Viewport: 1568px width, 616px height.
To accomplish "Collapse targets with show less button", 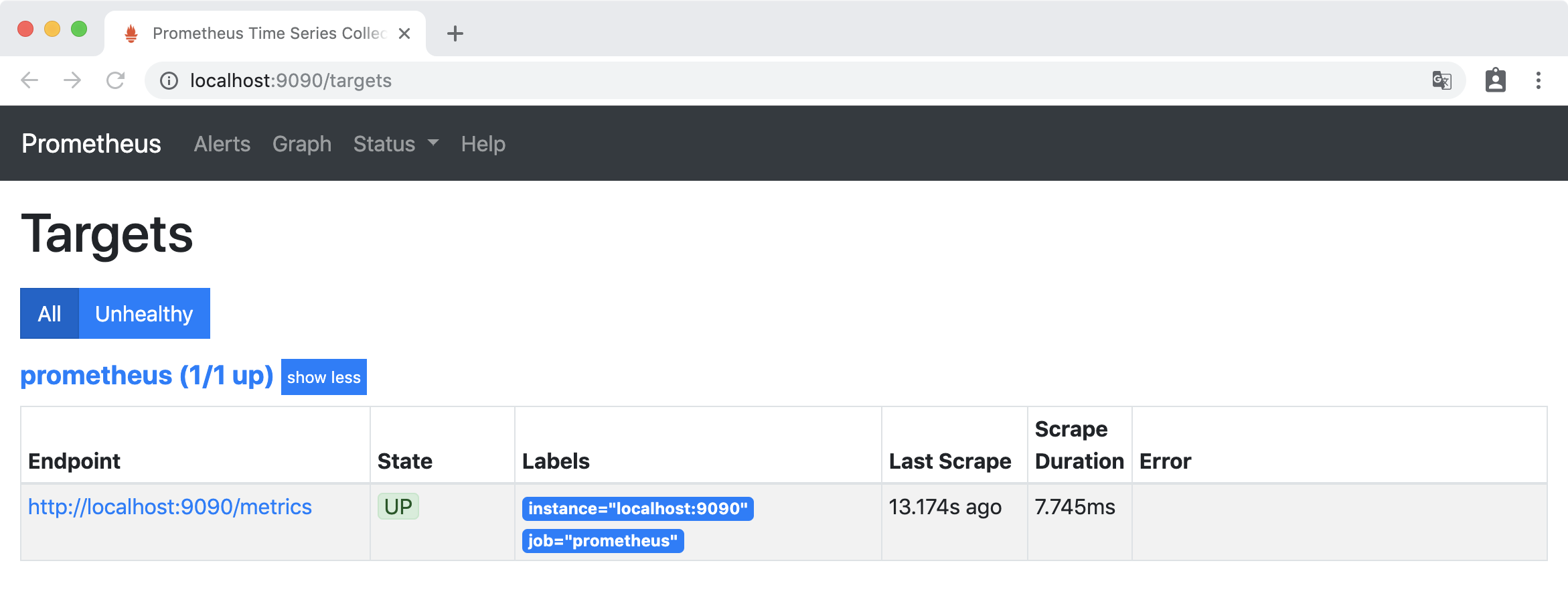I will [323, 377].
